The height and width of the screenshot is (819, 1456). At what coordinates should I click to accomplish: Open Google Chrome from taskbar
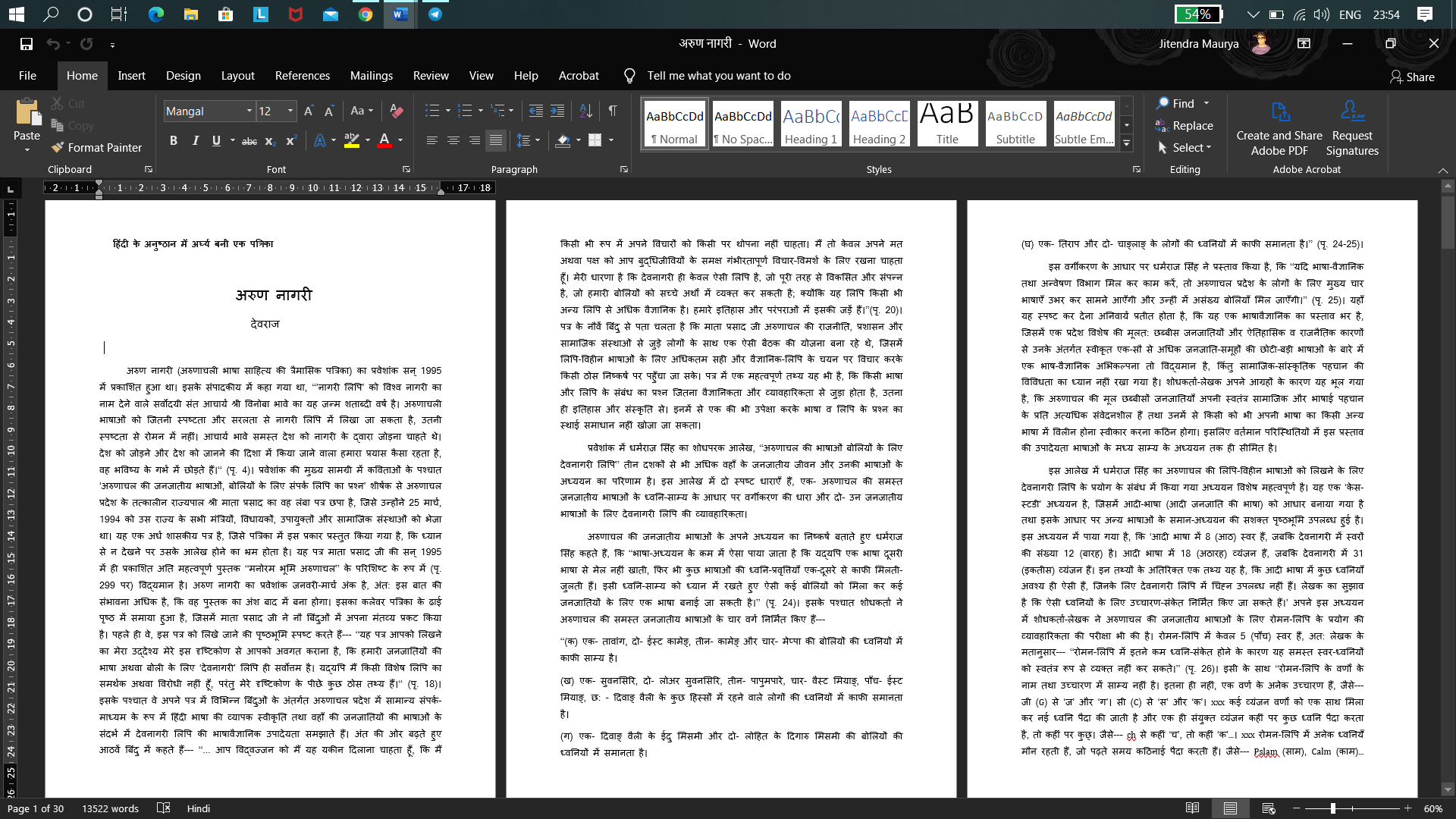pos(366,14)
